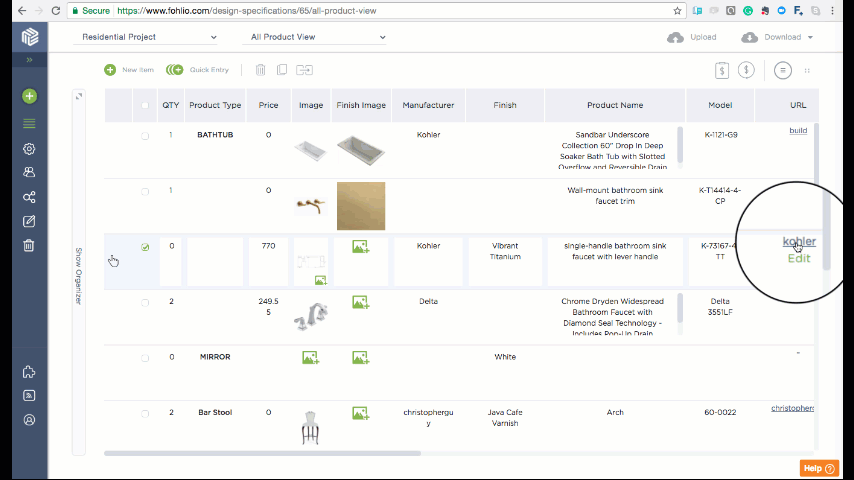Check the Delta faucet row checkbox

point(145,303)
